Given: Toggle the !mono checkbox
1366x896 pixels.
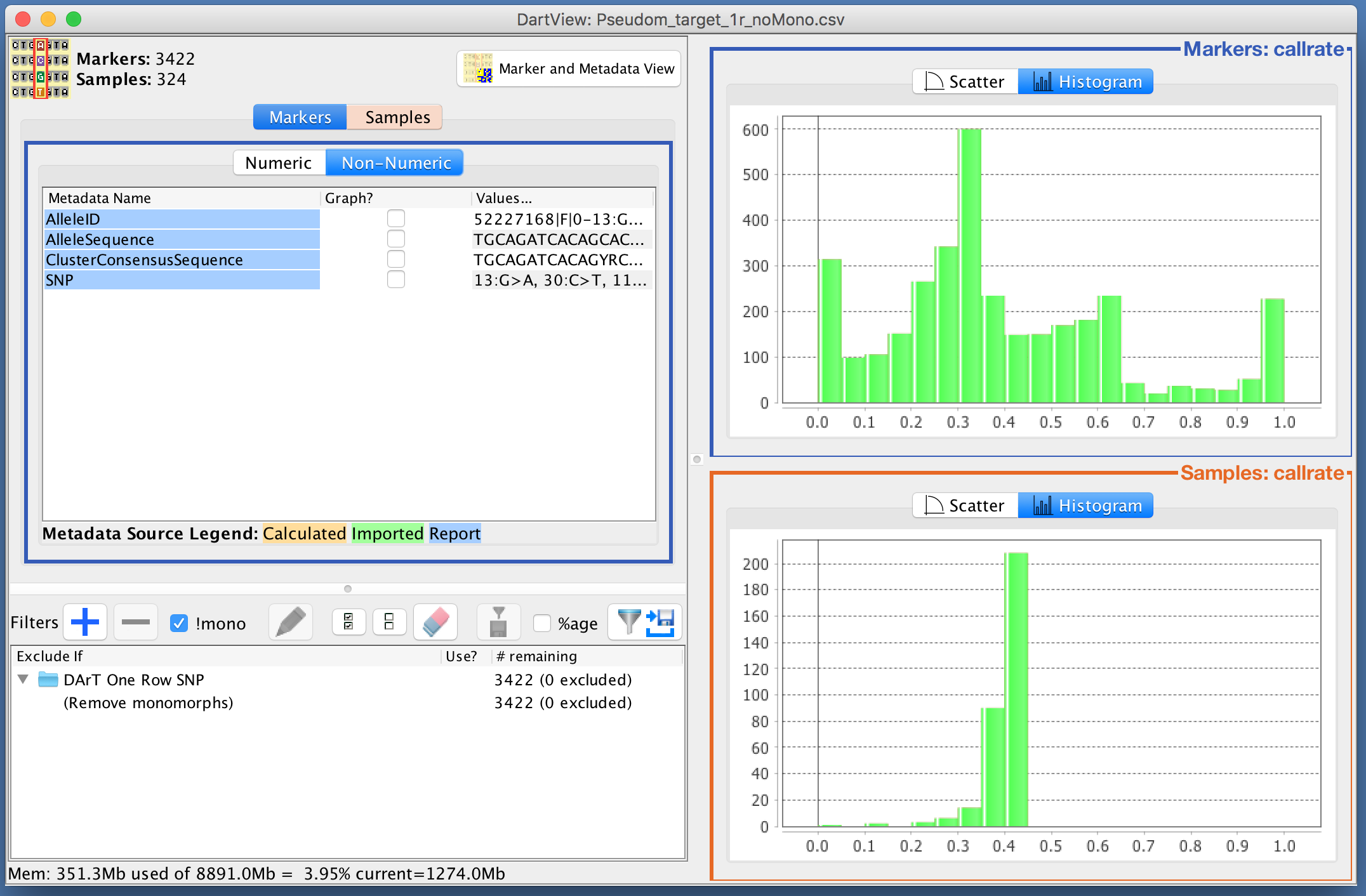Looking at the screenshot, I should tap(179, 623).
